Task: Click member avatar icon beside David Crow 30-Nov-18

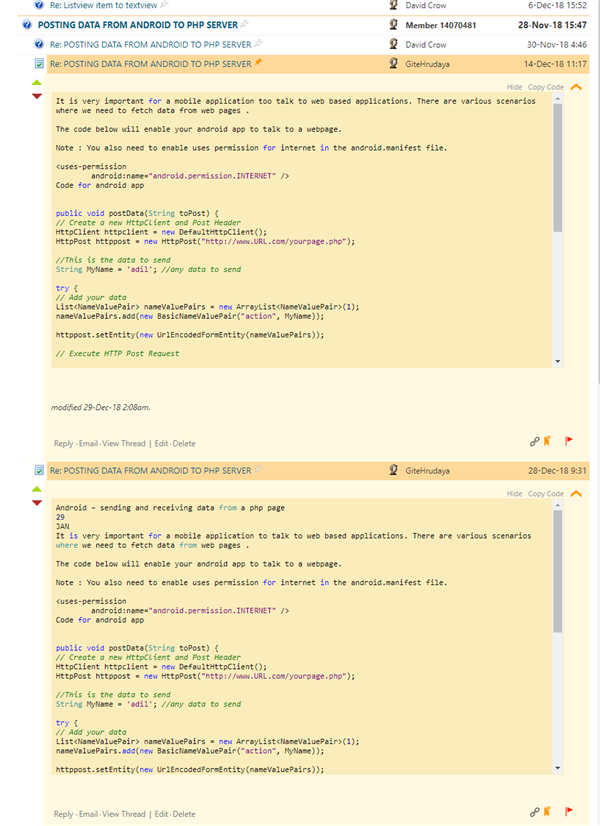Action: click(x=393, y=44)
